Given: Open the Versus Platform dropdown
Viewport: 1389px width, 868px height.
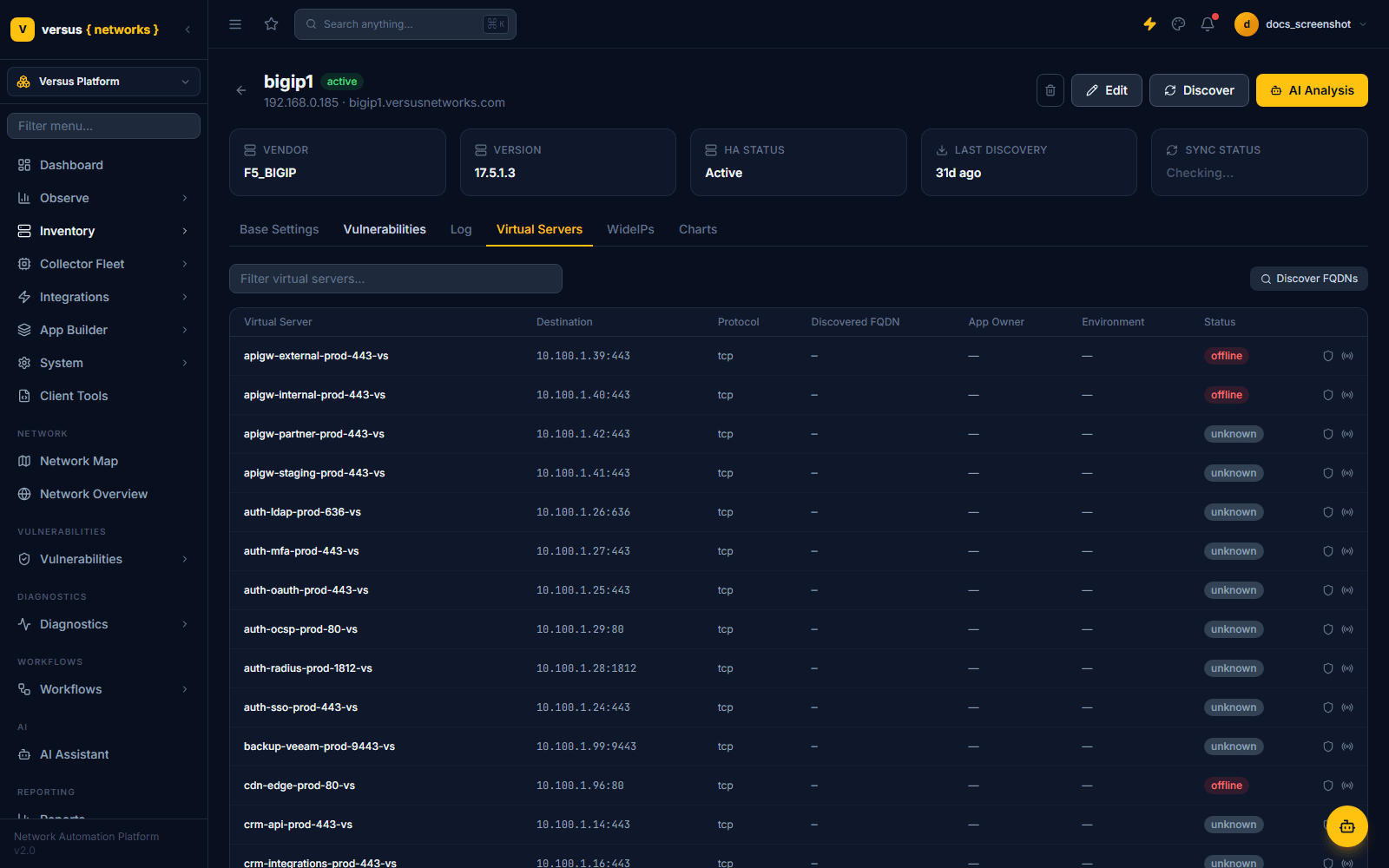Looking at the screenshot, I should (103, 82).
